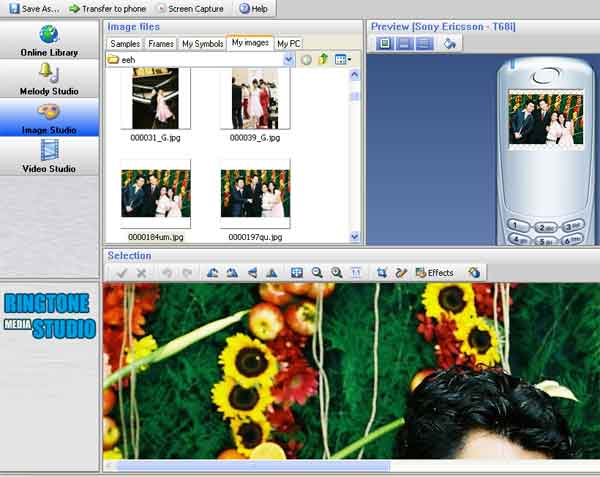Click the undo arrow icon

click(x=167, y=273)
